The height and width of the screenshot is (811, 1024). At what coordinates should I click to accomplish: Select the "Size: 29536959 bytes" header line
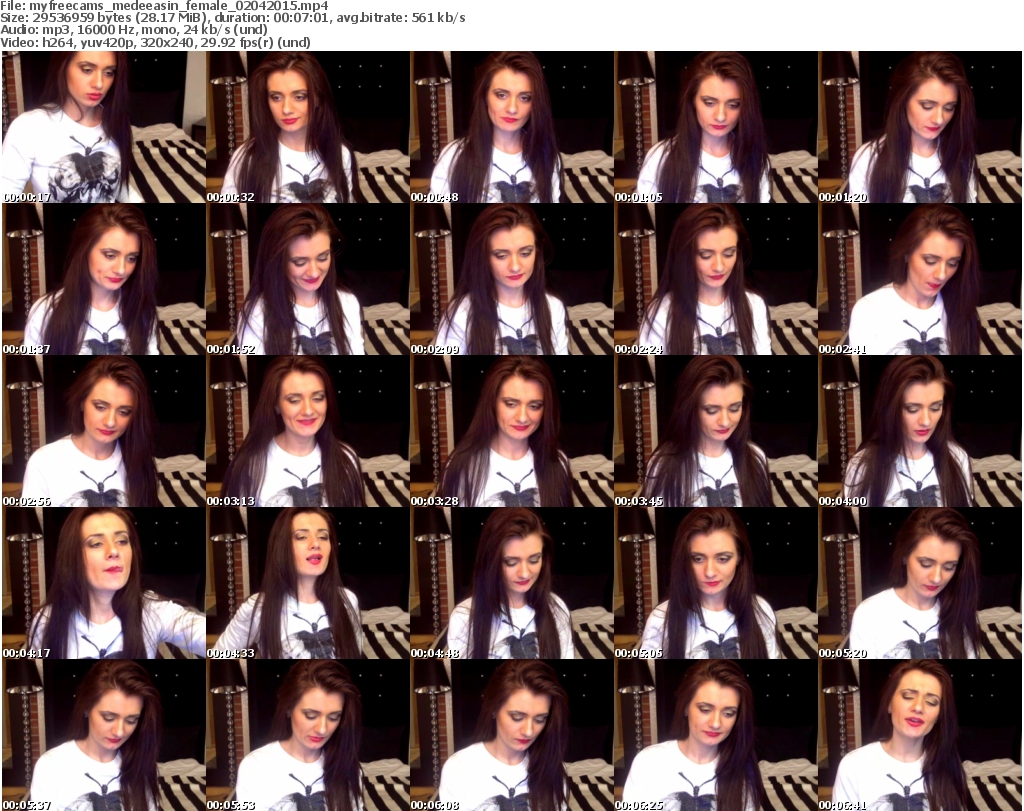(232, 18)
